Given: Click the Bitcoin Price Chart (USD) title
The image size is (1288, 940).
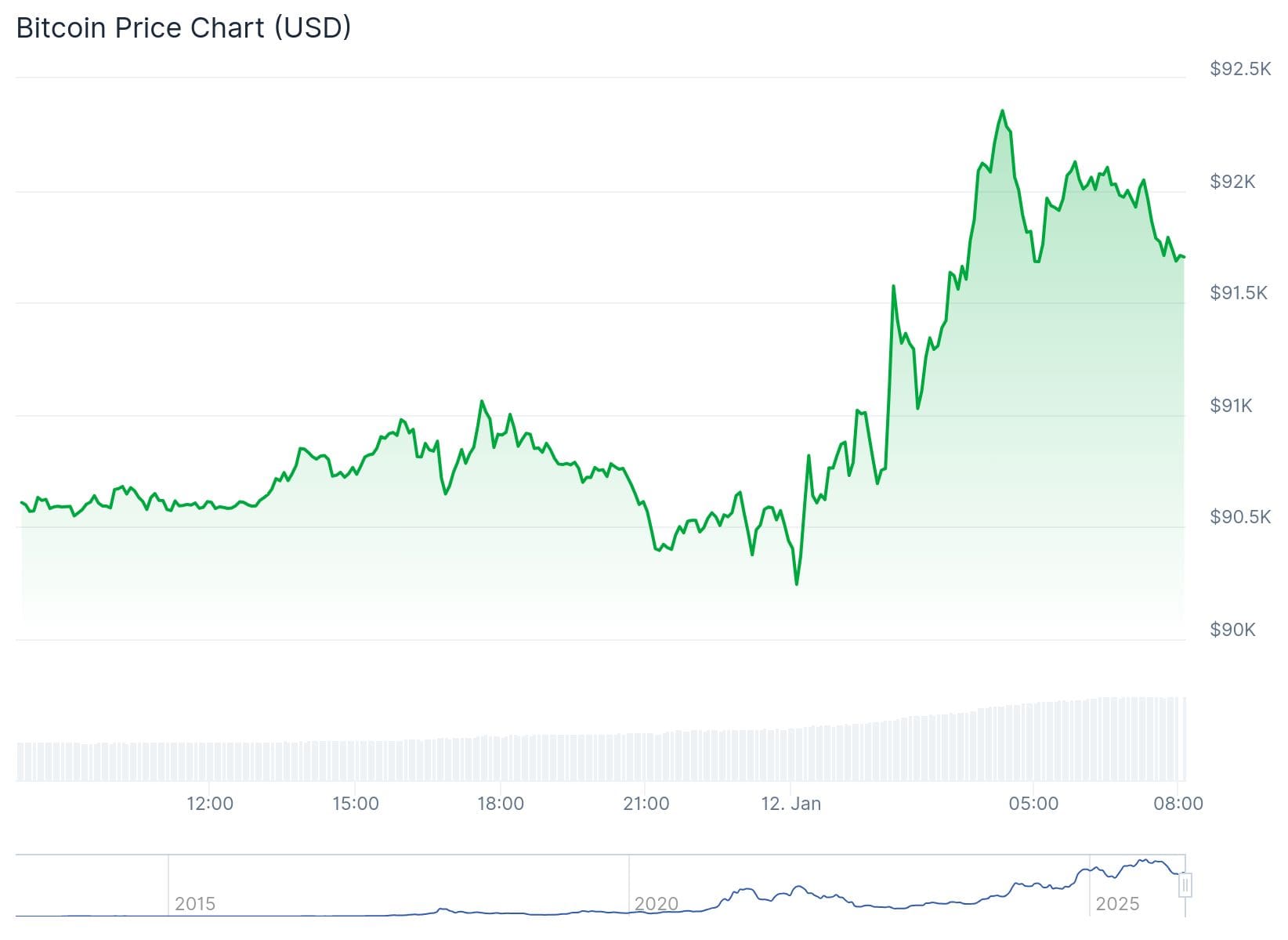Looking at the screenshot, I should coord(184,28).
